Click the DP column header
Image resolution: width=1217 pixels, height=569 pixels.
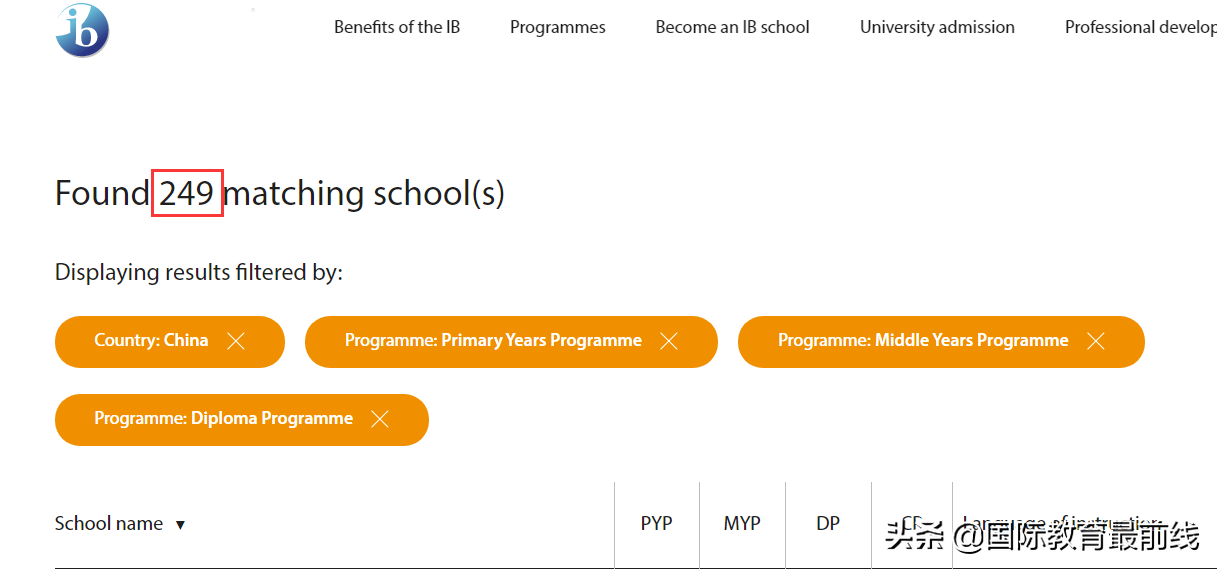click(x=828, y=523)
